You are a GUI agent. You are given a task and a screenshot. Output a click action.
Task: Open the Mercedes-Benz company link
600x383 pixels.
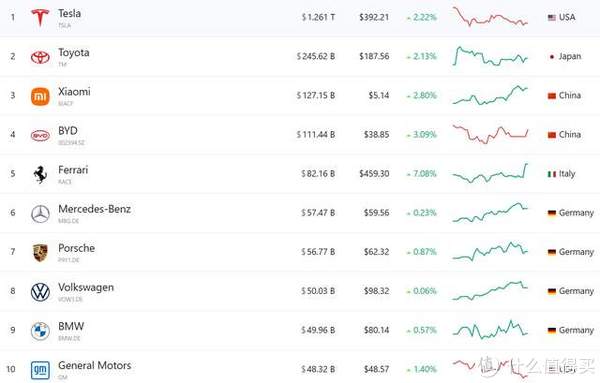pos(95,209)
